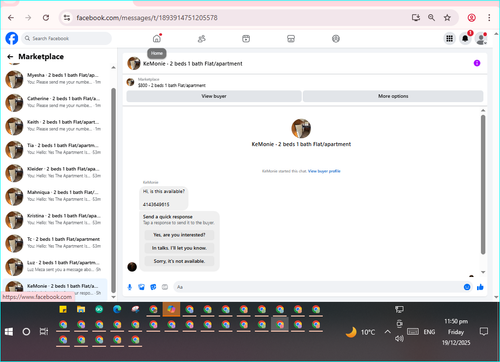Open the Windows Start button
The image size is (500, 362).
coord(9,332)
